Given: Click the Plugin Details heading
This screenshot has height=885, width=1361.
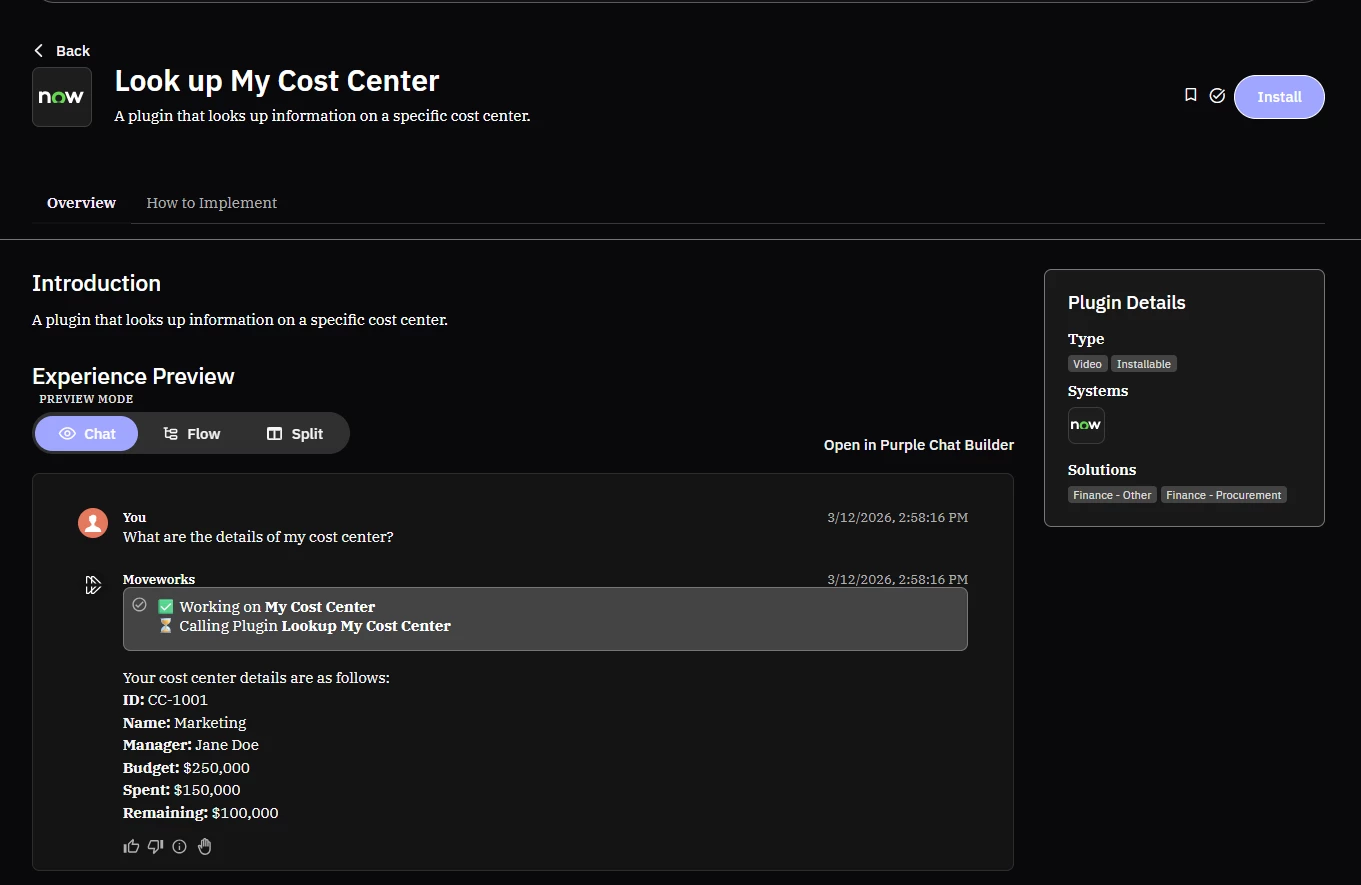Looking at the screenshot, I should (1126, 303).
